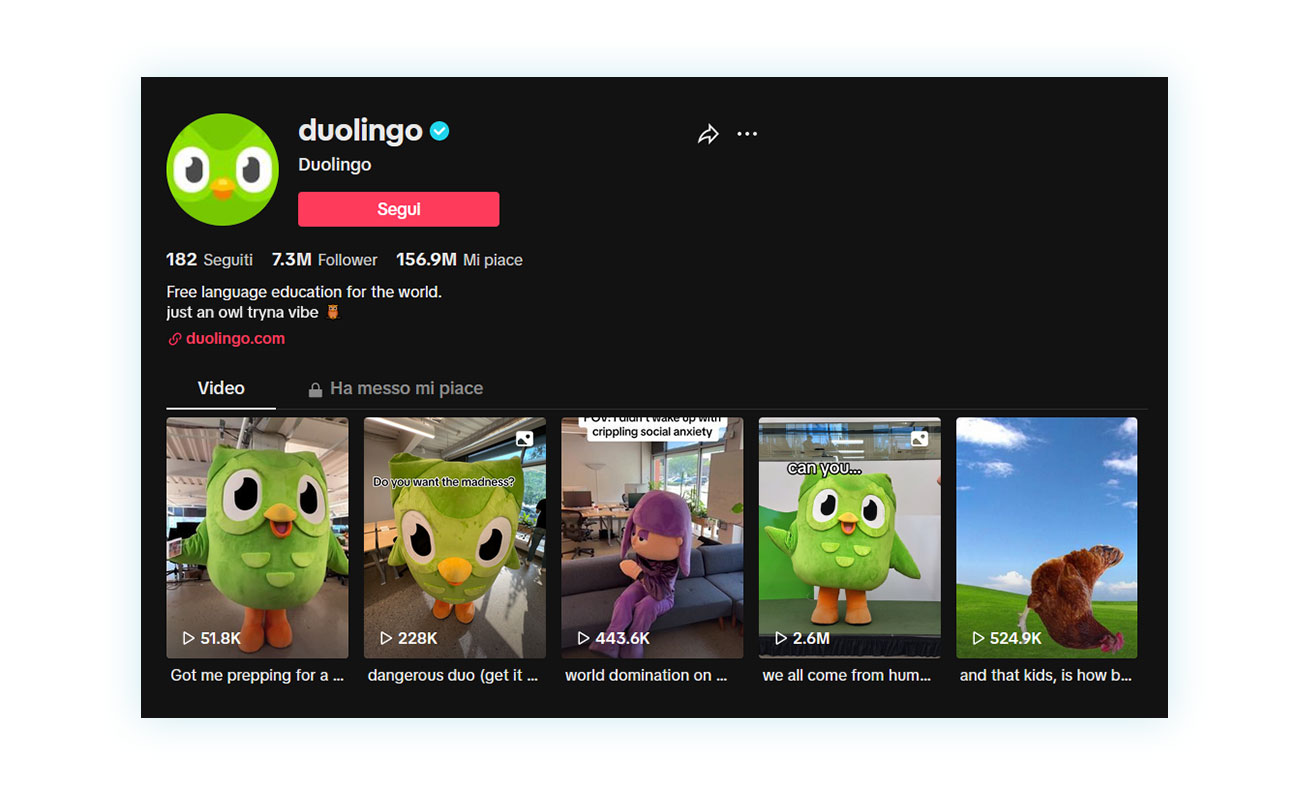This screenshot has width=1300, height=797.
Task: Click the 2.6M view count
Action: pyautogui.click(x=811, y=638)
